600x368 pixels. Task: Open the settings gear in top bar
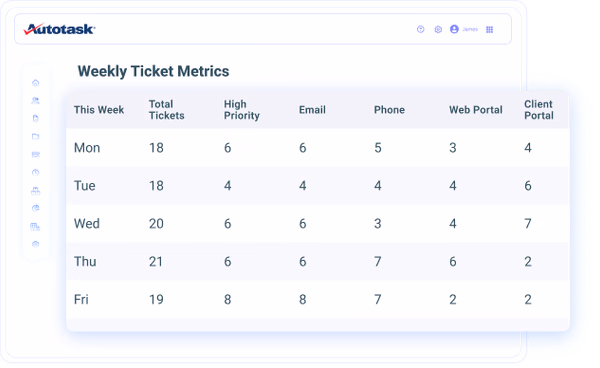pos(438,29)
